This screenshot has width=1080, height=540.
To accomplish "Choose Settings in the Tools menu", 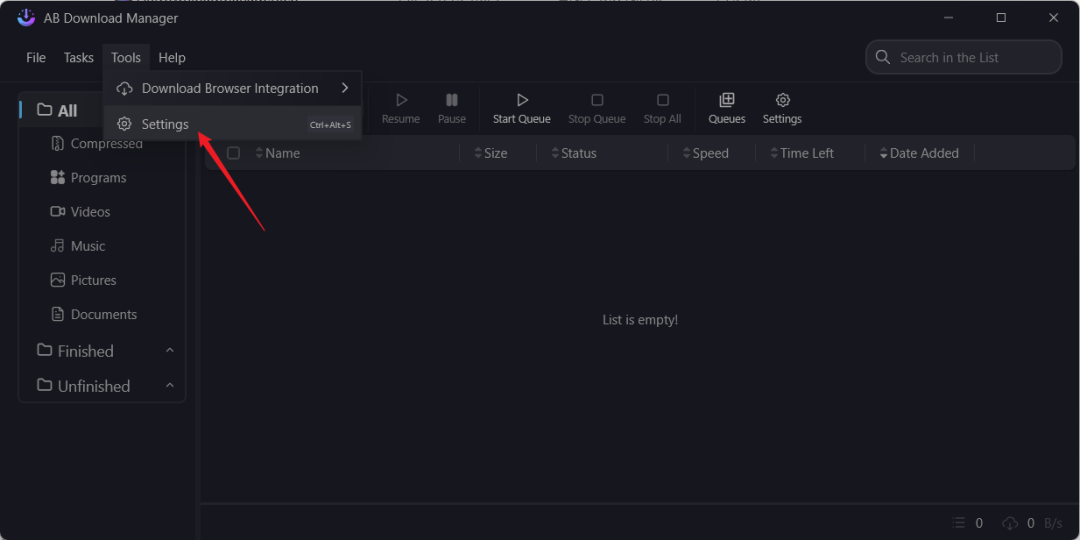I will pos(233,124).
